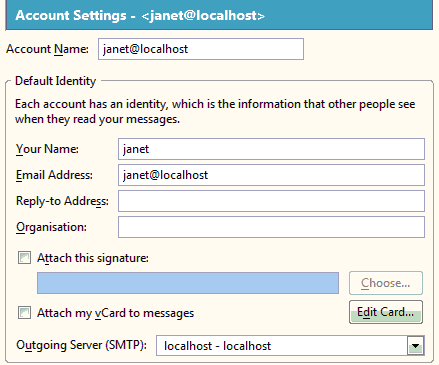Click into the empty Organisation field

[271, 227]
